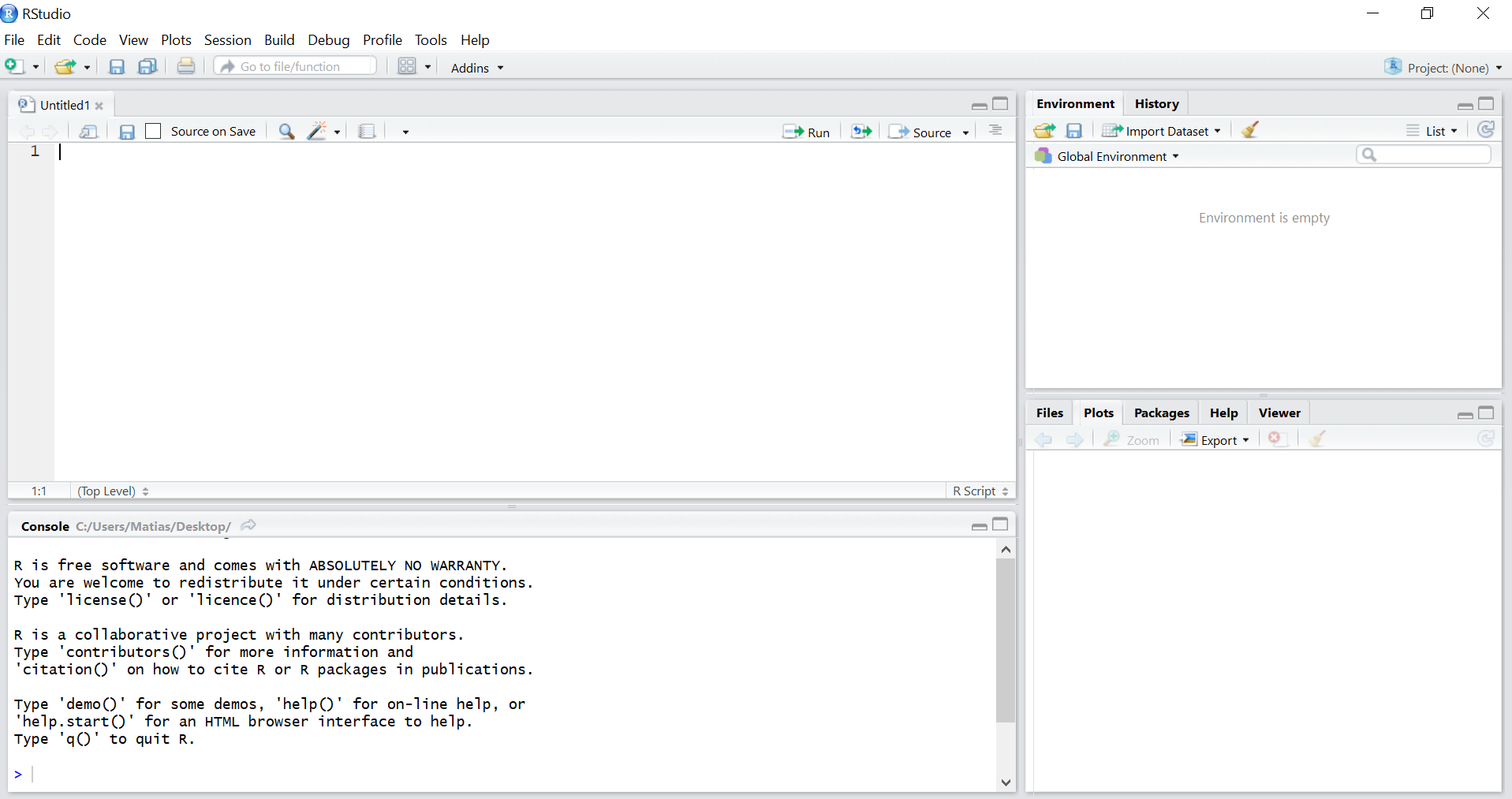Run the current line of code

[x=808, y=132]
